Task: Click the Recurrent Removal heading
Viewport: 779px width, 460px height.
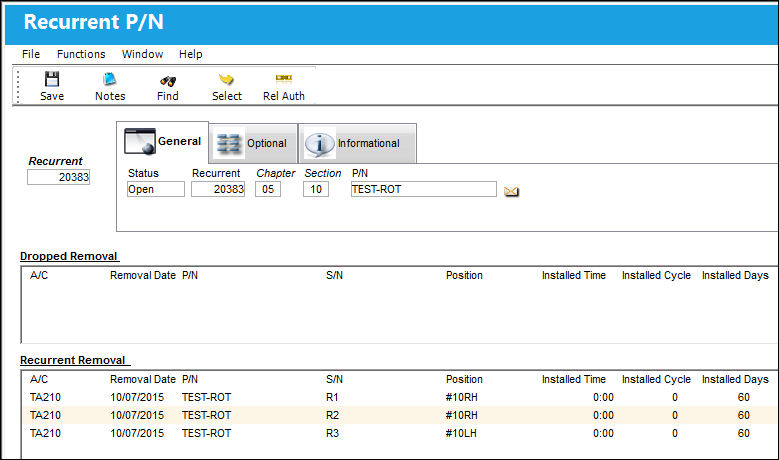Action: [x=73, y=360]
